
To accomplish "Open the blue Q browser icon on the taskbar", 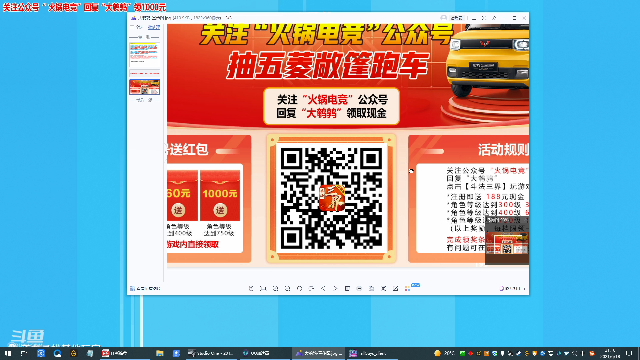I will pyautogui.click(x=57, y=353).
